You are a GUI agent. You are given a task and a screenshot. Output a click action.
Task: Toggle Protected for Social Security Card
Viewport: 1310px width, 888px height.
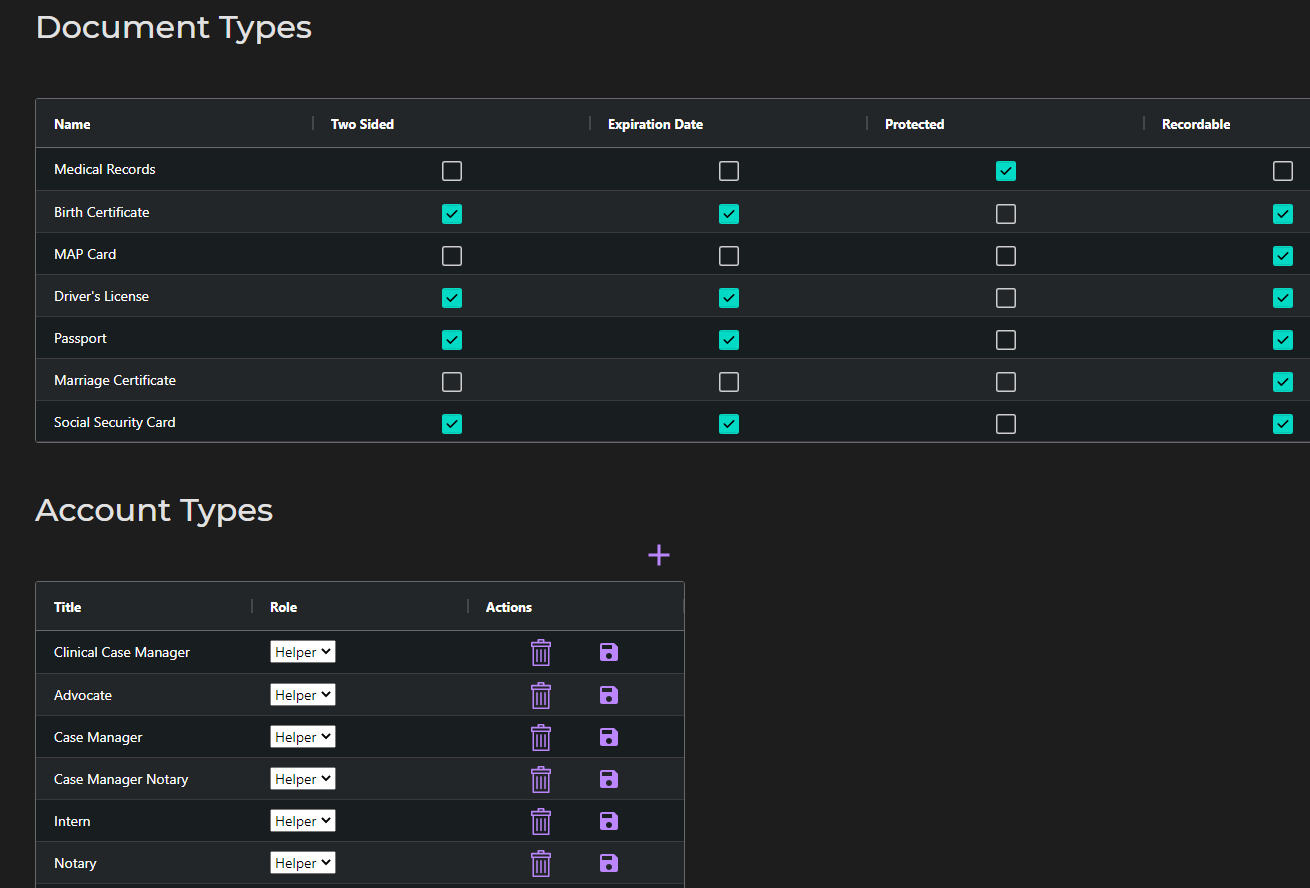[x=1006, y=423]
